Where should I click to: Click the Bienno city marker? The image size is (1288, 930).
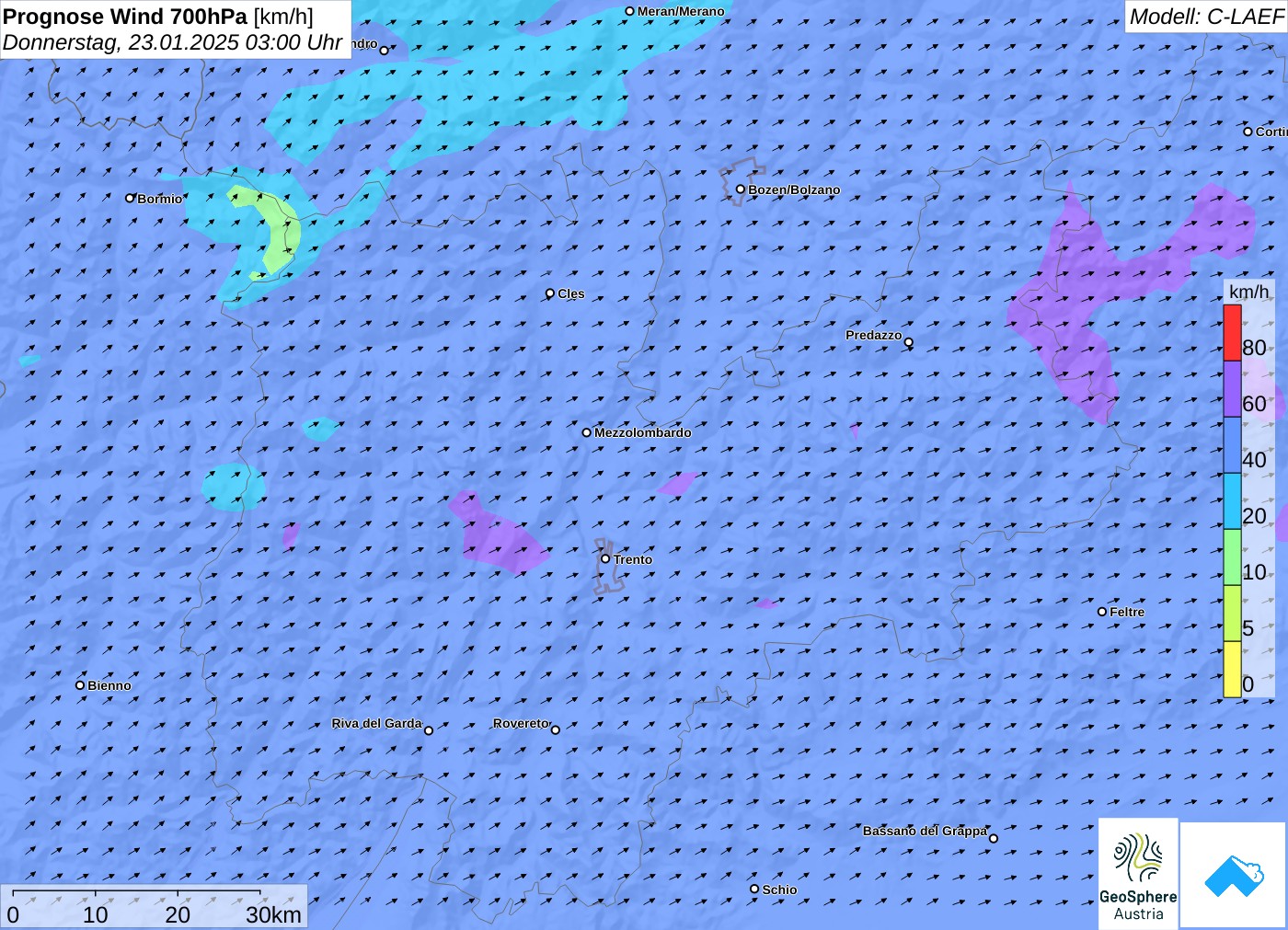(x=80, y=685)
